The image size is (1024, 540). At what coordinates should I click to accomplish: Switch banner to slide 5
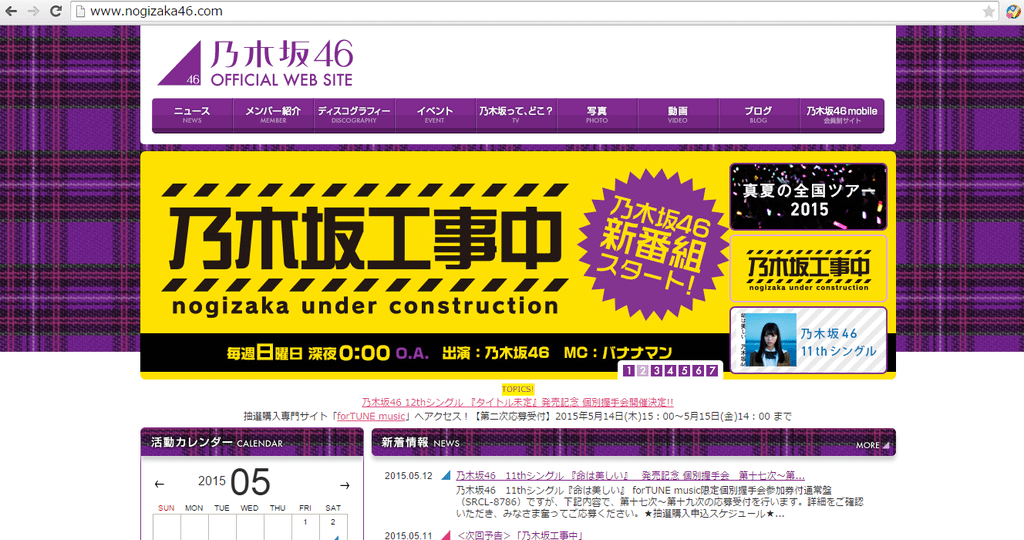[x=684, y=371]
